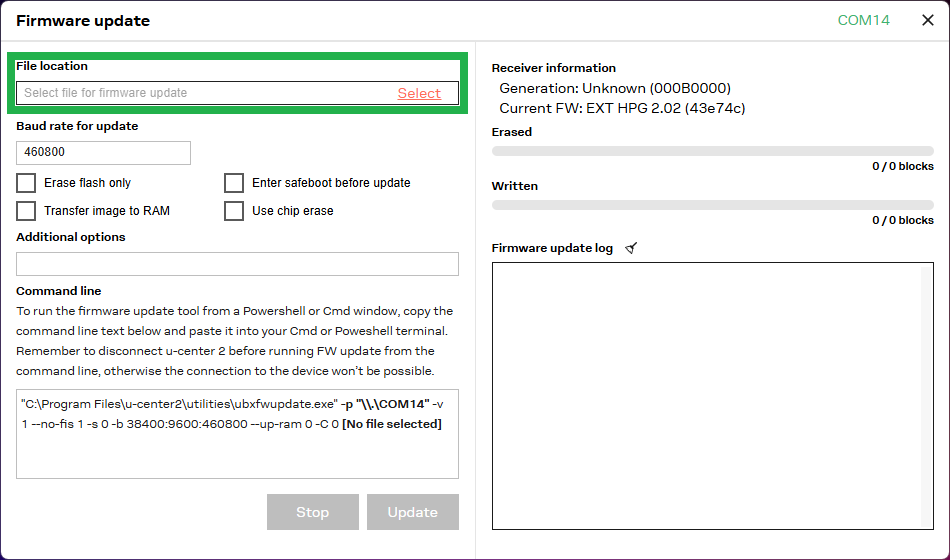Click the [No file selected] text
The image size is (950, 560).
(392, 424)
